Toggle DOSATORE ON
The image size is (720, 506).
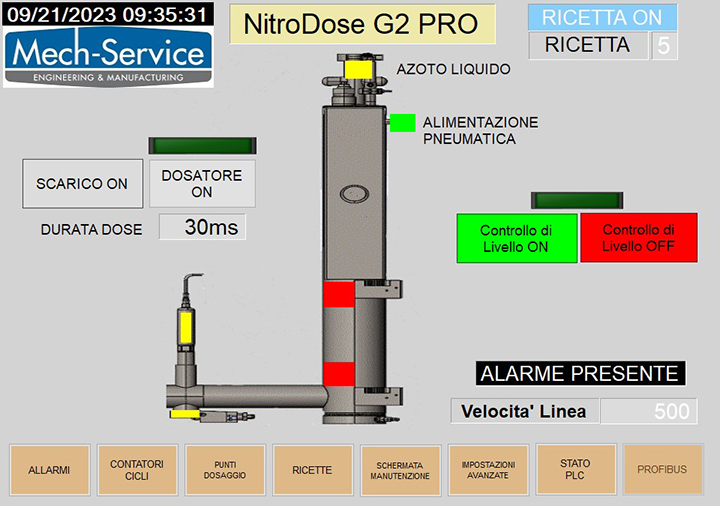[x=202, y=183]
